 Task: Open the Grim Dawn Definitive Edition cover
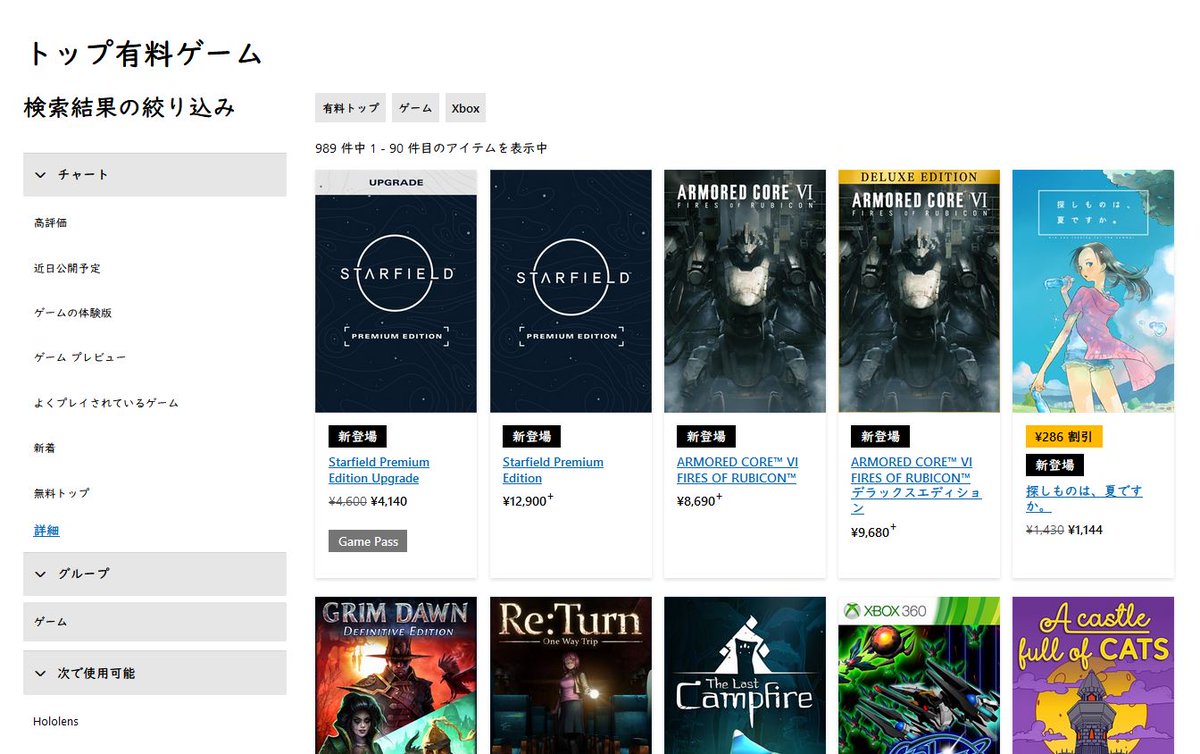click(x=396, y=675)
